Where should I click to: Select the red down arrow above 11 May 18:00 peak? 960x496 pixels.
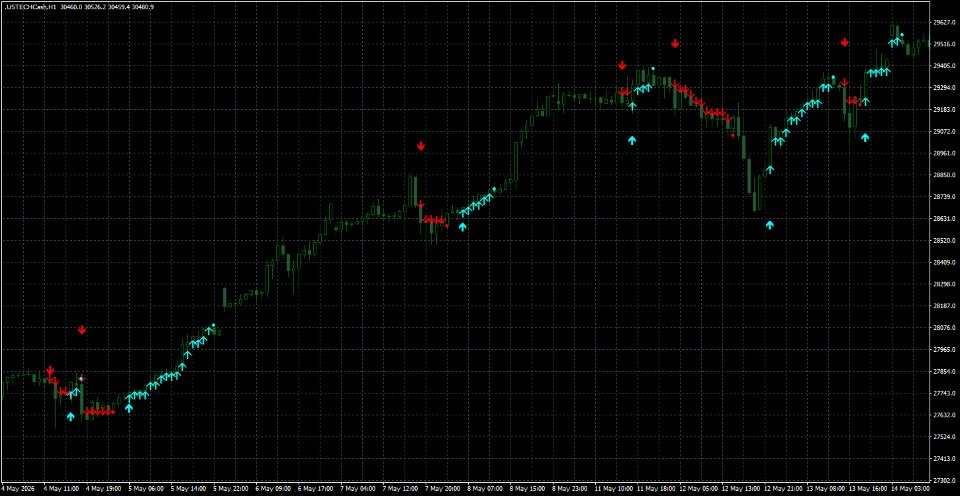[675, 43]
